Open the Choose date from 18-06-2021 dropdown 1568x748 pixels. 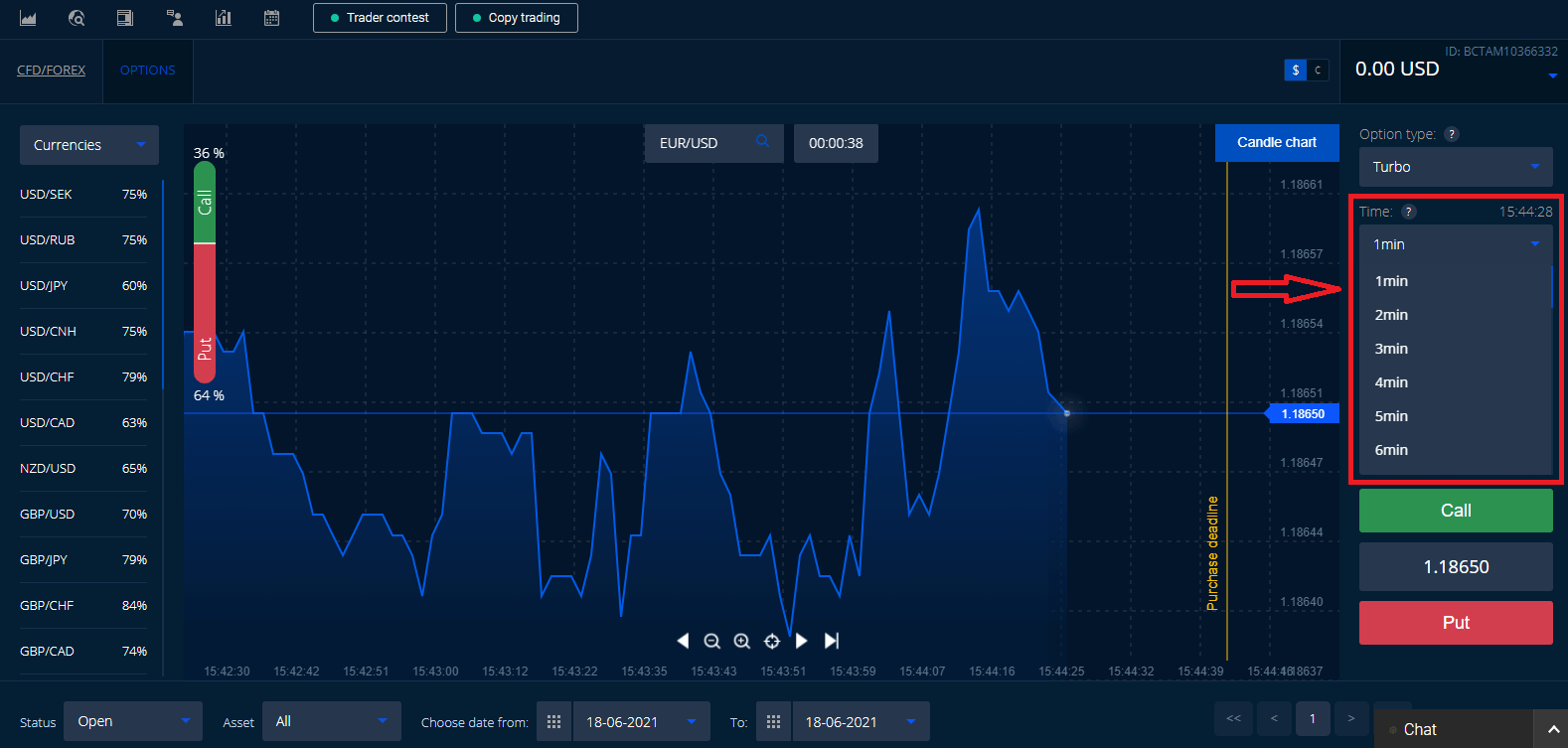click(x=641, y=722)
